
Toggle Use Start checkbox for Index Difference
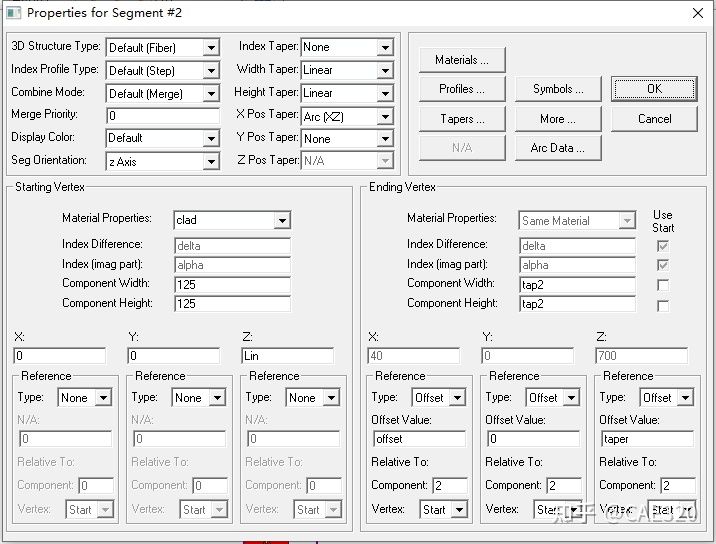[x=663, y=246]
